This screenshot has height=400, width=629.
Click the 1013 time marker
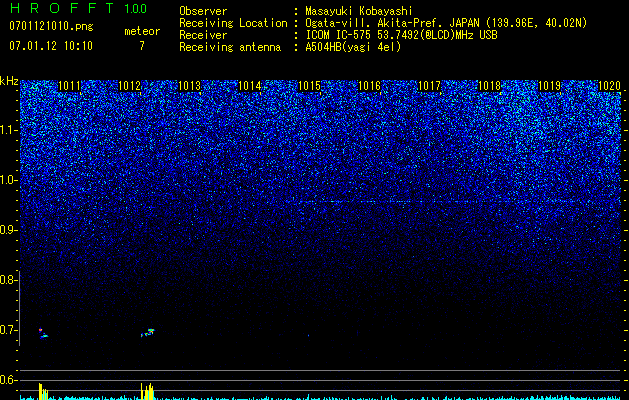tap(189, 86)
